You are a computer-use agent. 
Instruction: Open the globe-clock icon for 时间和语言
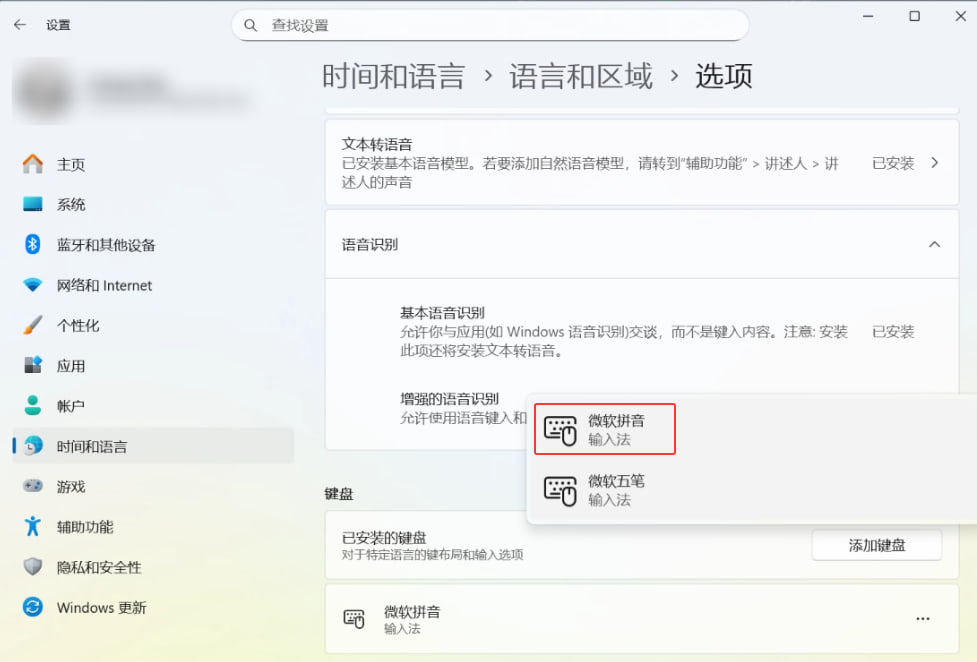[x=32, y=446]
